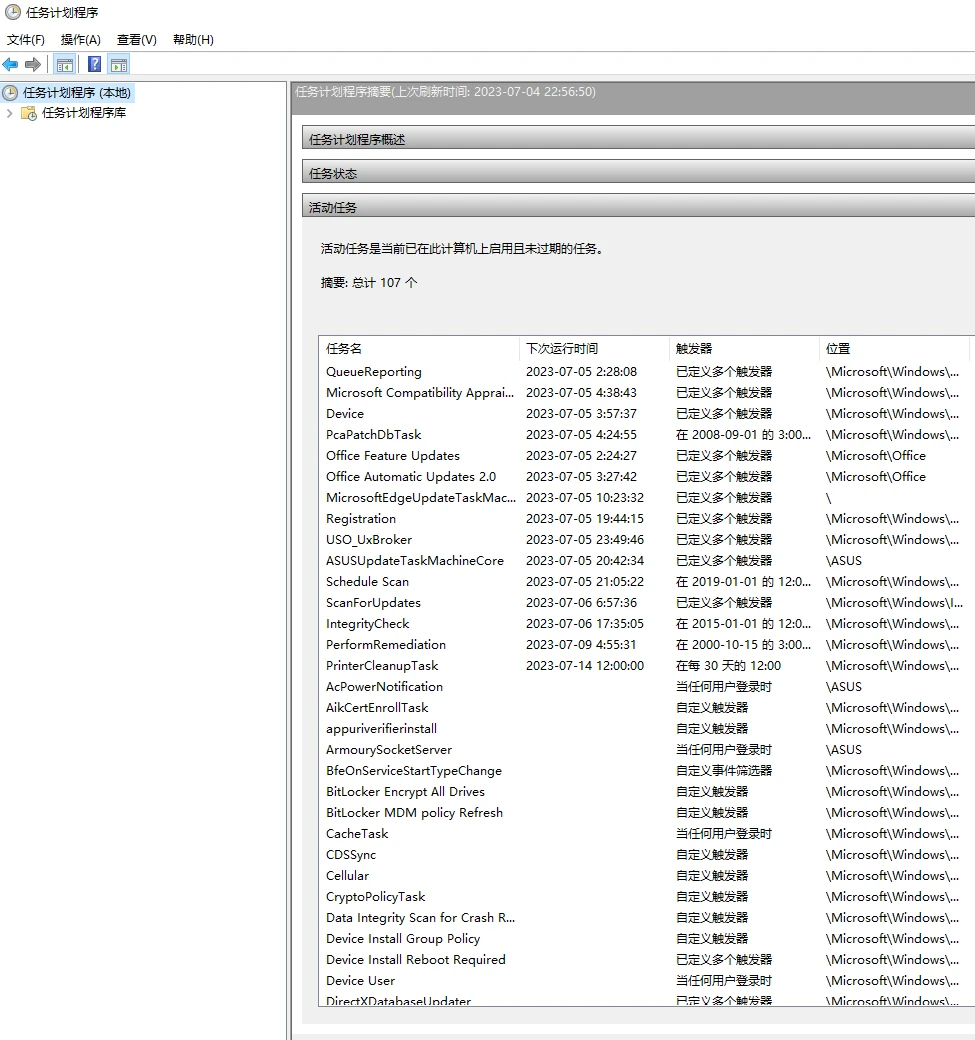Click the Task Scheduler clock icon in title bar
This screenshot has height=1040, width=975.
click(13, 12)
